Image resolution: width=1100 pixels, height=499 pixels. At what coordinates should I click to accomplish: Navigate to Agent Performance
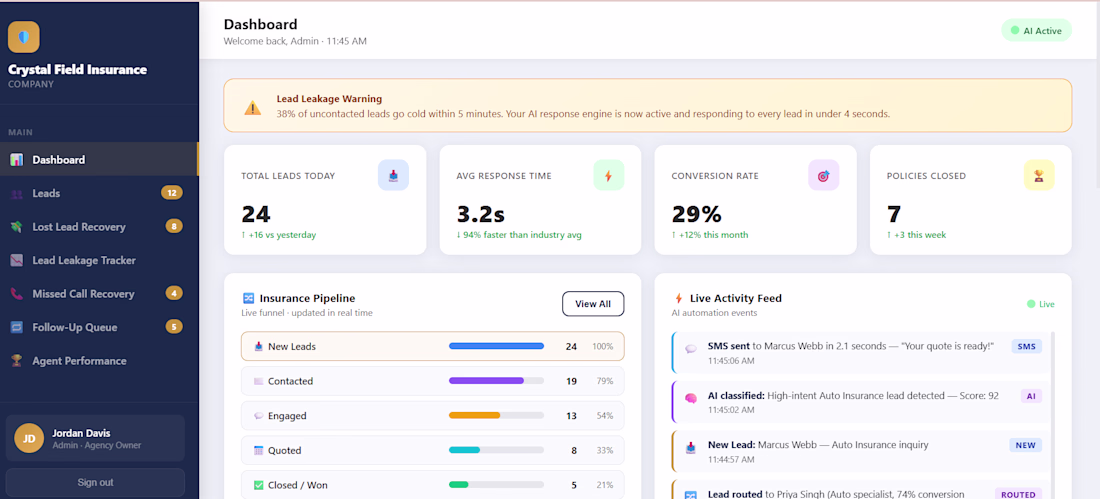[99, 361]
